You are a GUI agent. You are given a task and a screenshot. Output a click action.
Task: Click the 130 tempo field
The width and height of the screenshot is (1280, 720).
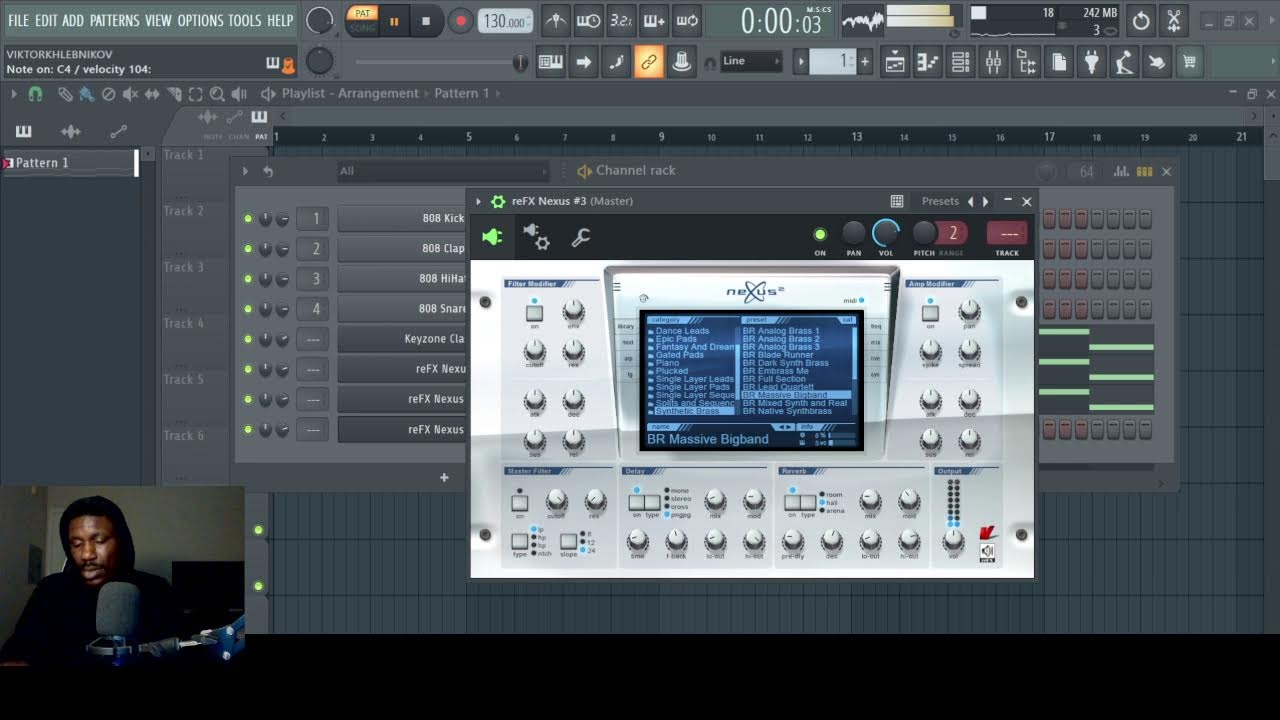(505, 21)
